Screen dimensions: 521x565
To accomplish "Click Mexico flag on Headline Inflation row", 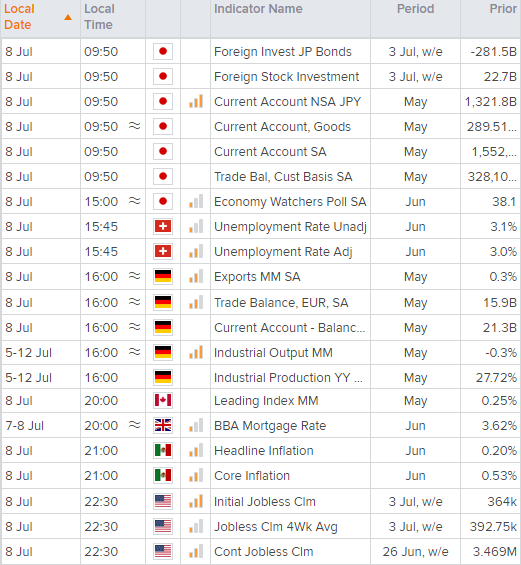I will pyautogui.click(x=163, y=451).
